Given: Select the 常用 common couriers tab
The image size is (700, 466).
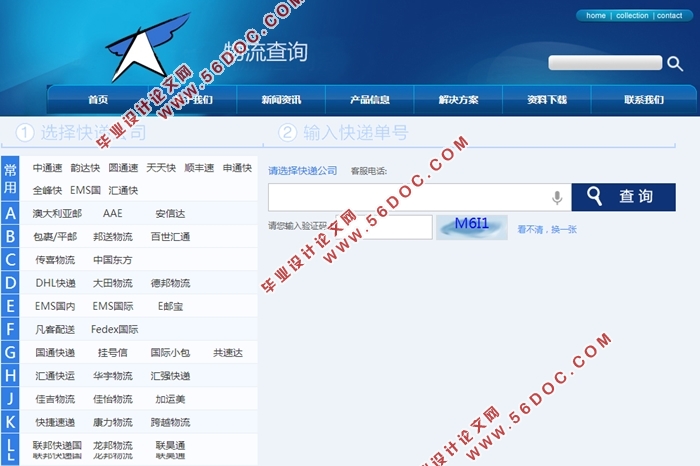Looking at the screenshot, I should coord(10,178).
